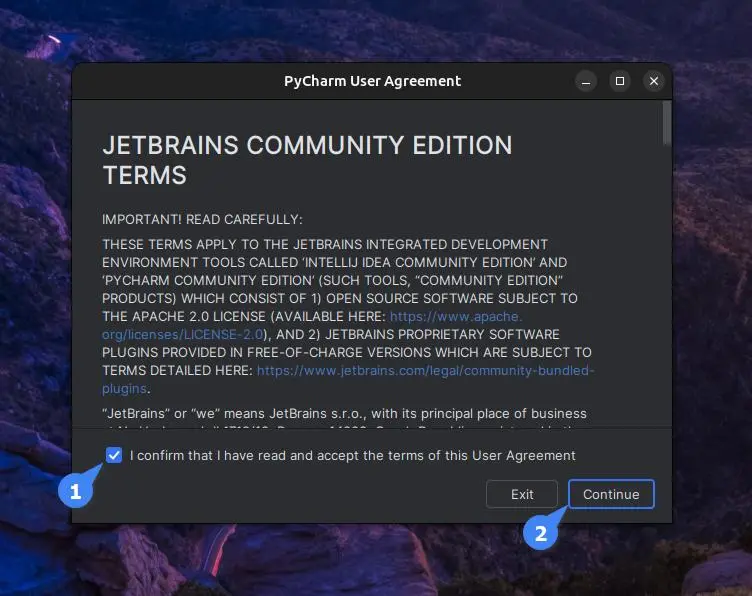Click the Exit button

(522, 494)
